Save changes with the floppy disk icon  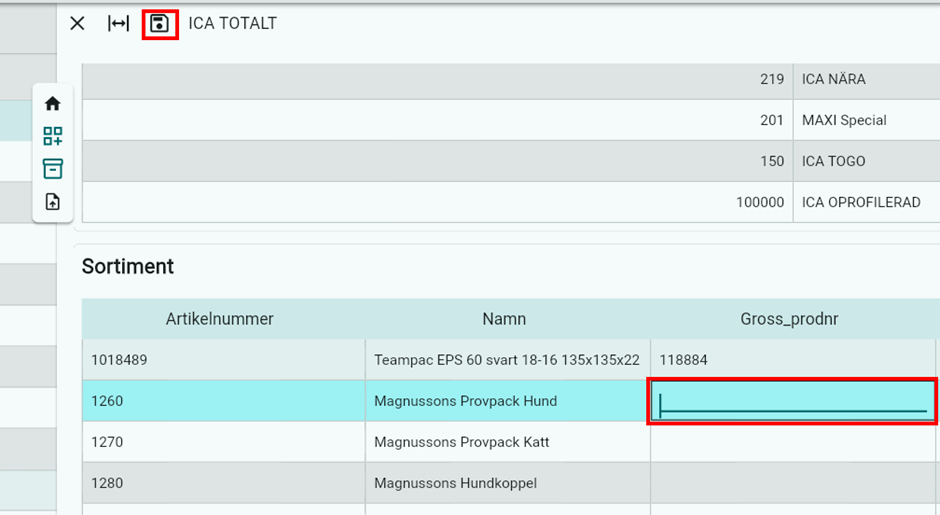click(159, 24)
